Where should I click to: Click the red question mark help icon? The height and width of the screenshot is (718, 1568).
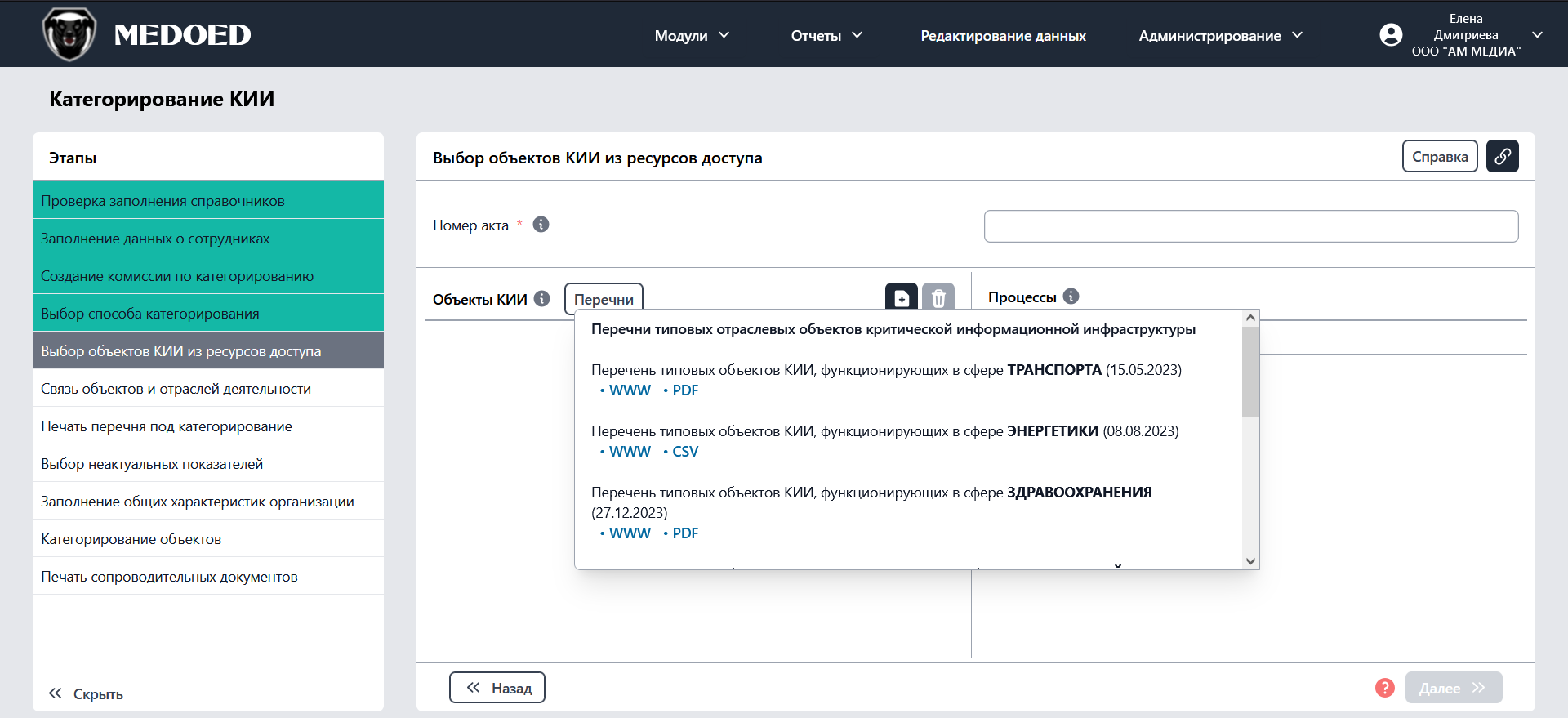pyautogui.click(x=1384, y=688)
